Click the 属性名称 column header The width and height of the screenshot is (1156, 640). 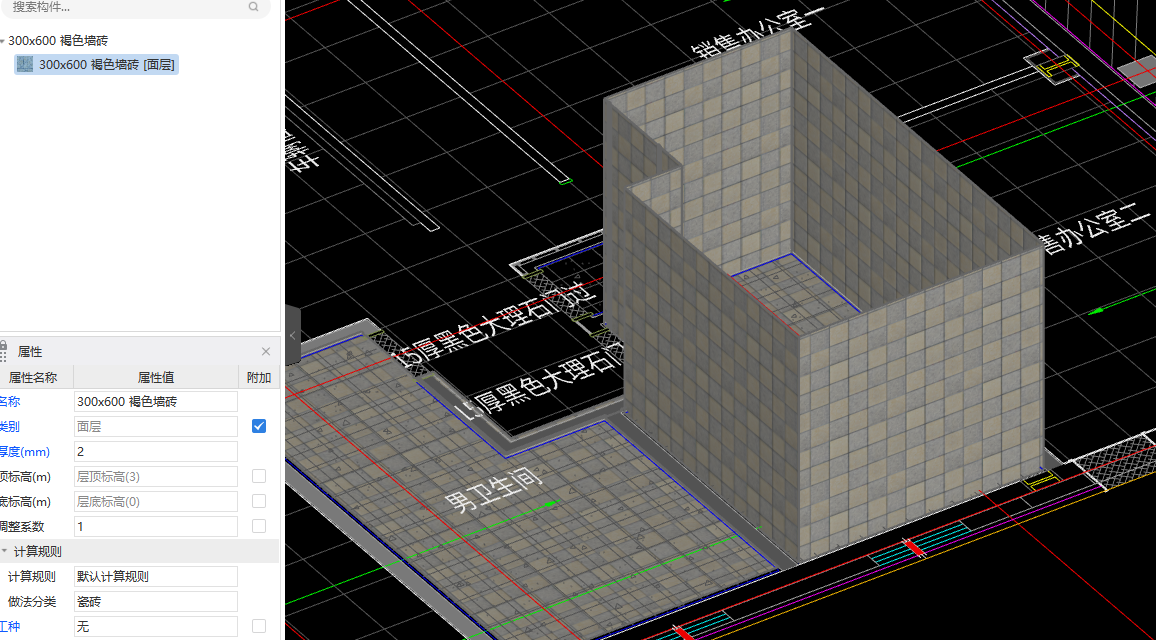[x=32, y=378]
